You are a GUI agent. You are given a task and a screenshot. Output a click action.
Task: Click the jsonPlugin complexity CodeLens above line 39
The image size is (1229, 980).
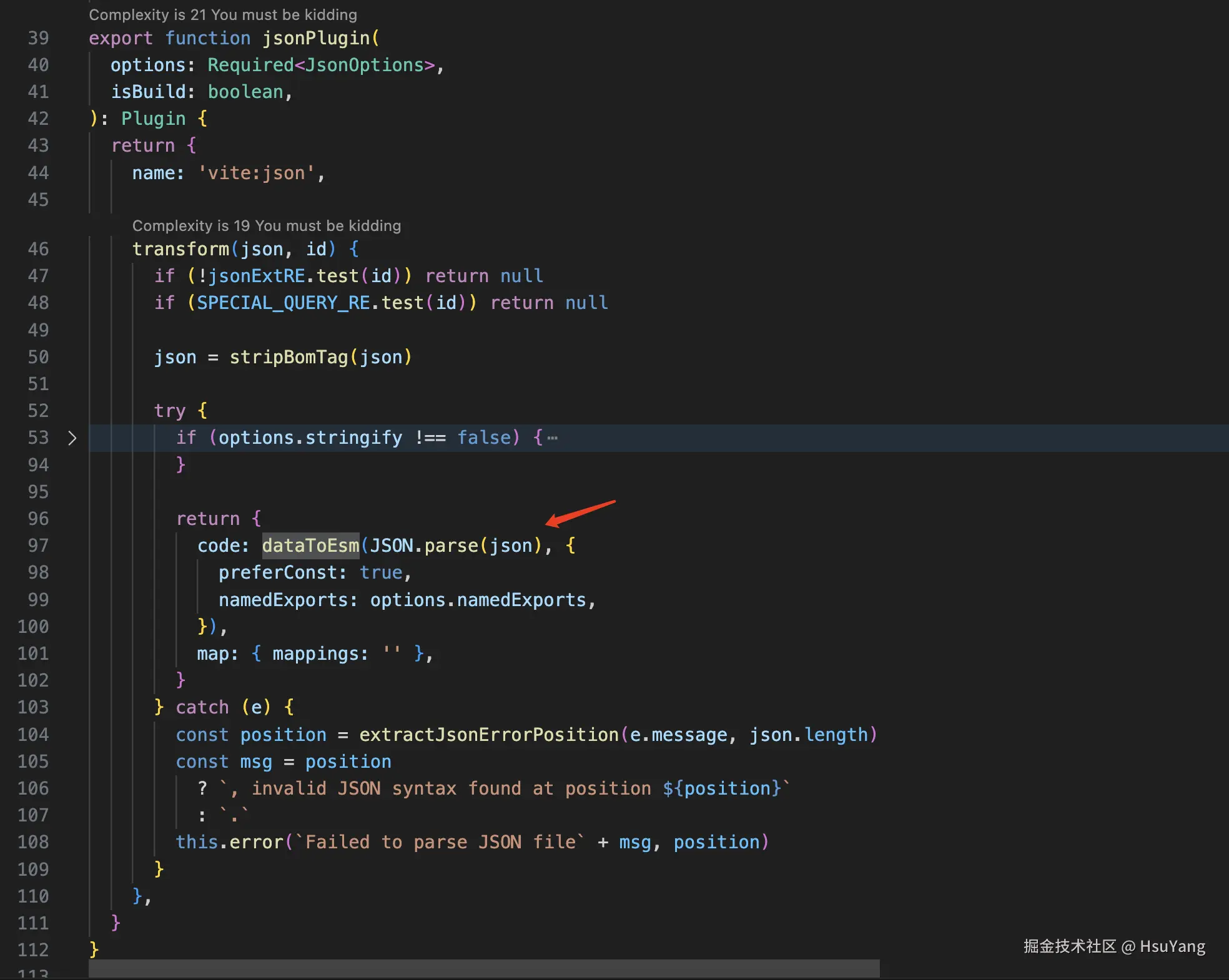[x=223, y=14]
